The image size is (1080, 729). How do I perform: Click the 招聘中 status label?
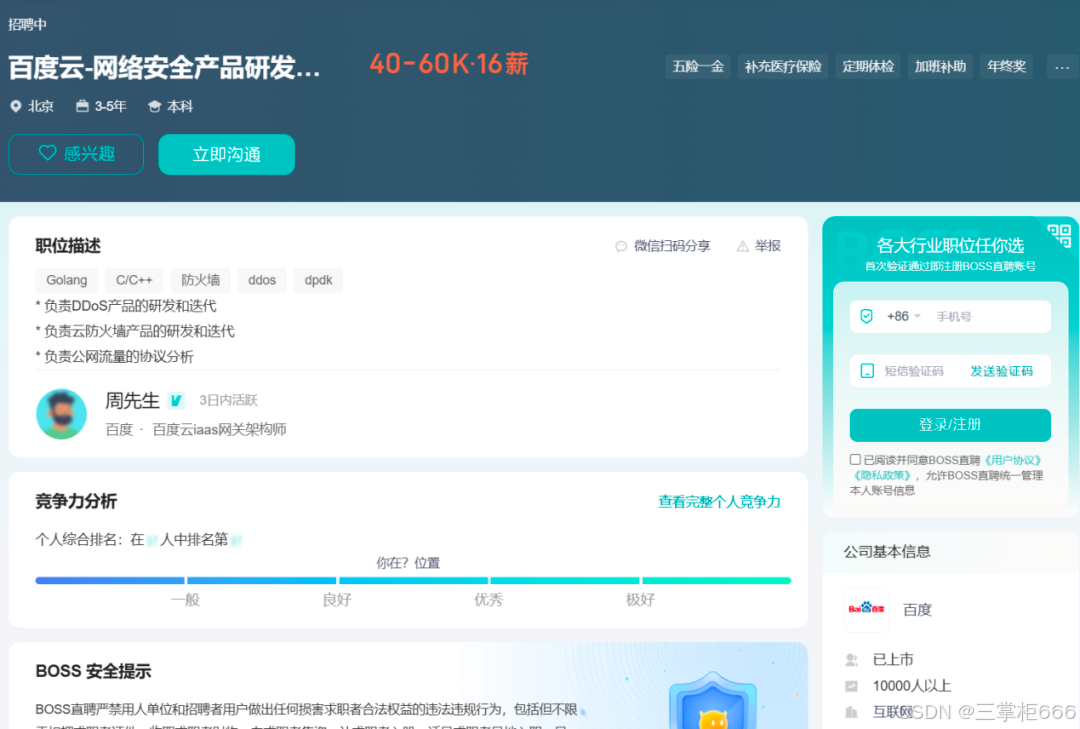click(28, 25)
